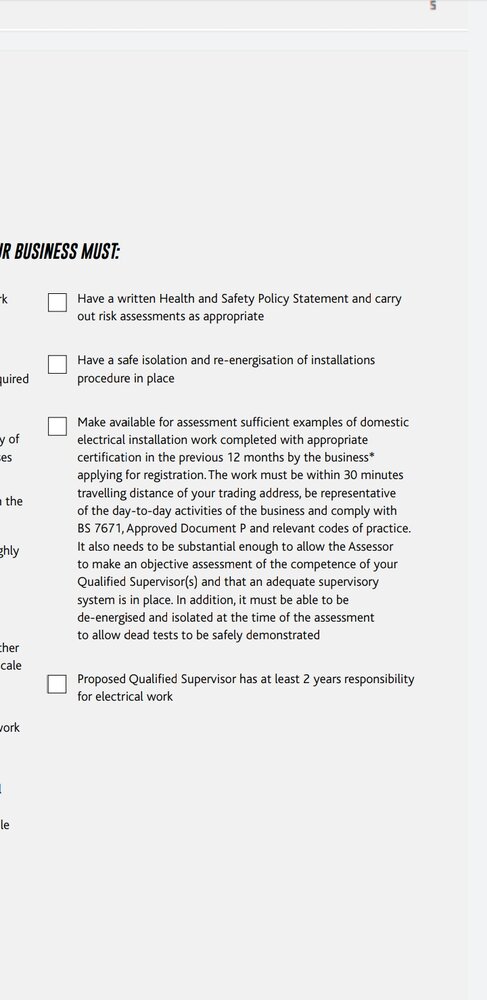Click the 'applying for registration' sentence line

[x=240, y=475]
